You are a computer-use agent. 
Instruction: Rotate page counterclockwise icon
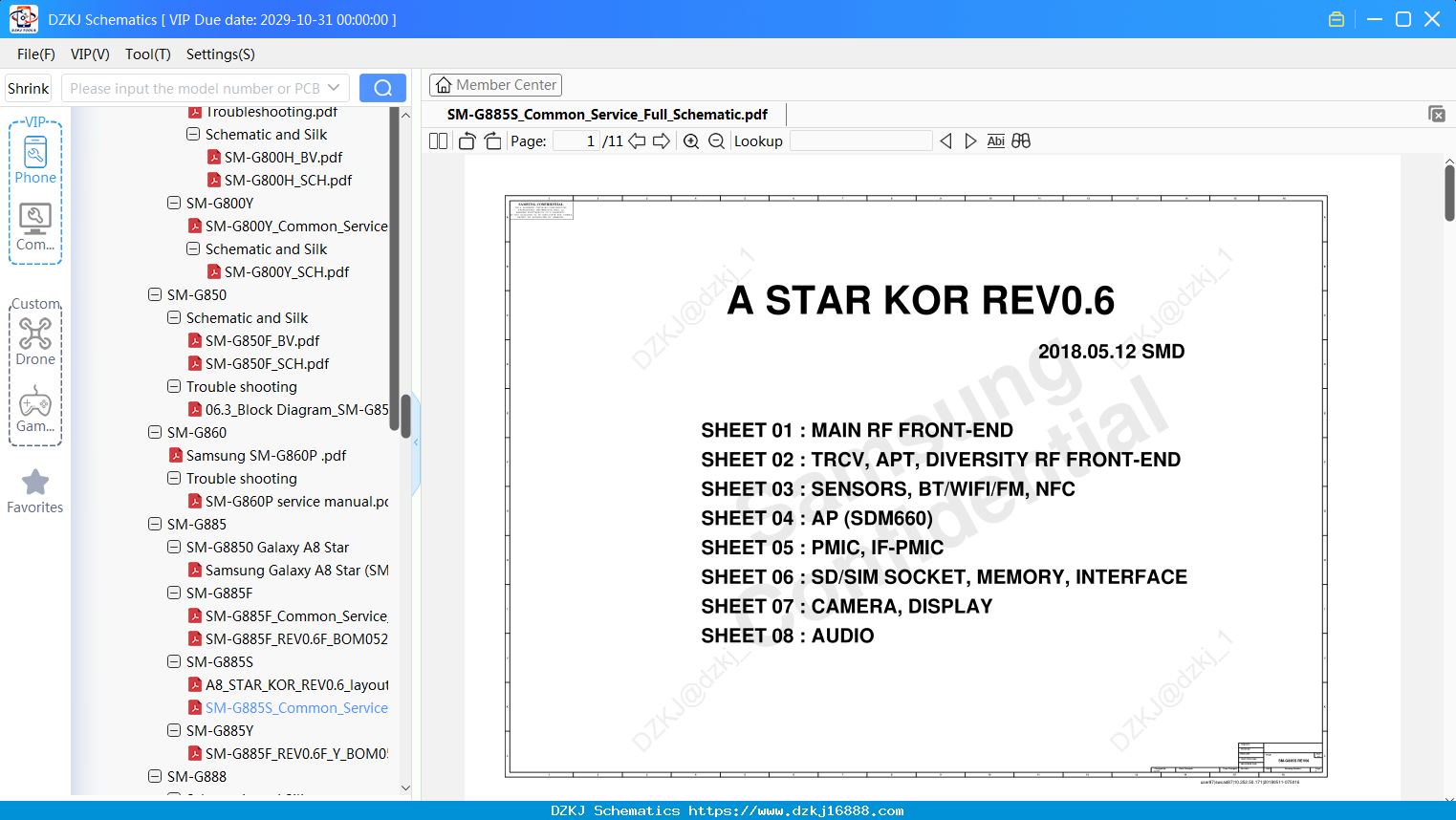[467, 141]
